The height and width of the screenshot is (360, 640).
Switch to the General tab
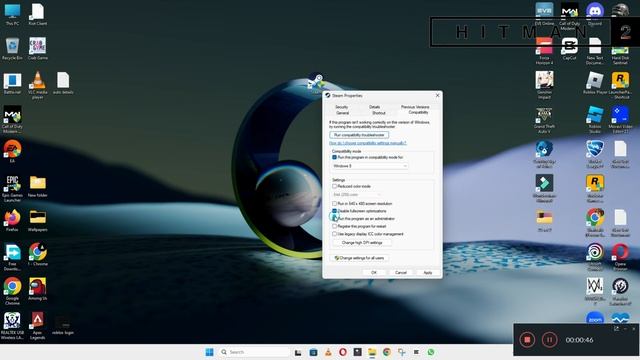[x=342, y=113]
